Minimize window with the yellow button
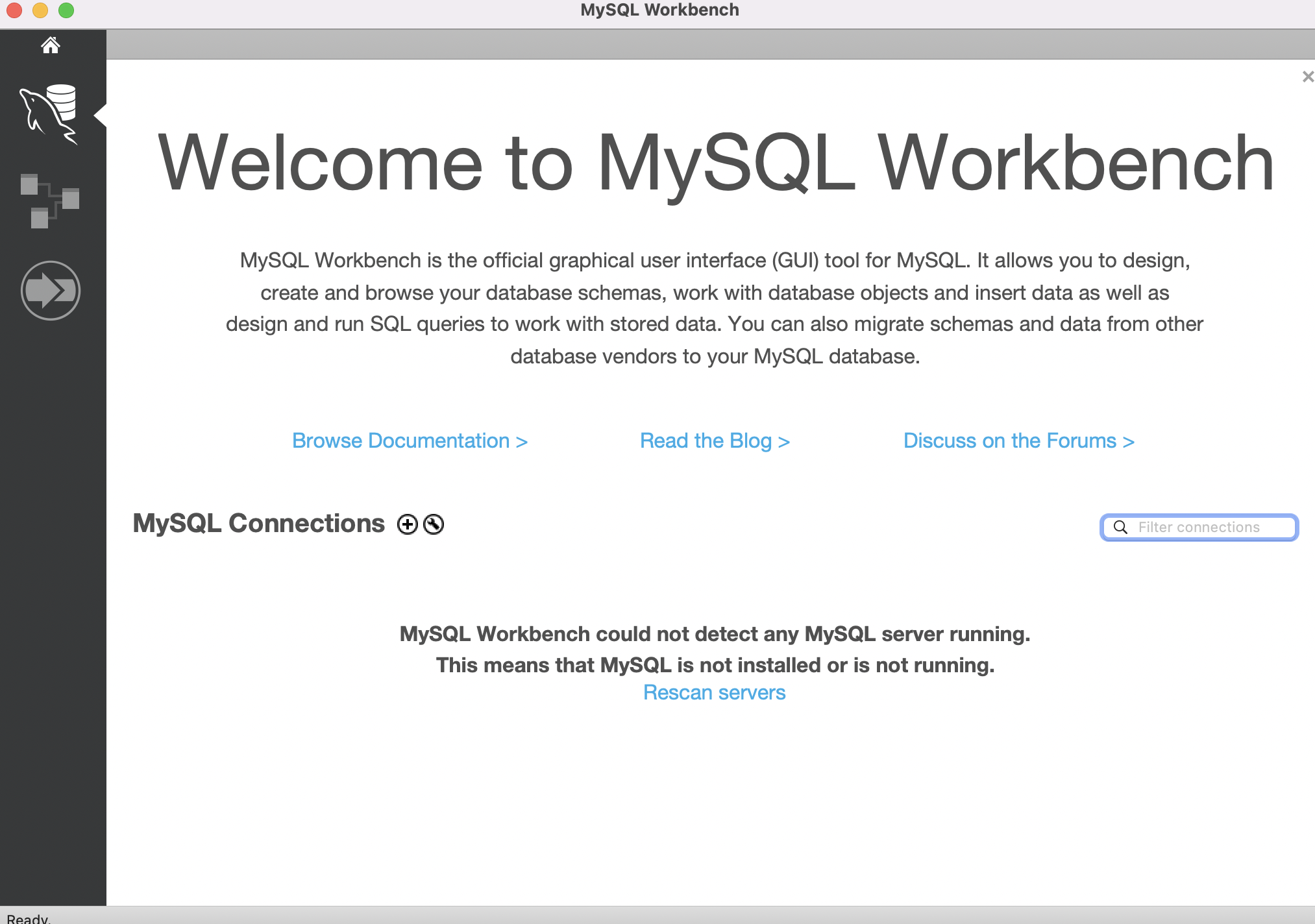Screen dimensions: 1315x924 (x=39, y=10)
